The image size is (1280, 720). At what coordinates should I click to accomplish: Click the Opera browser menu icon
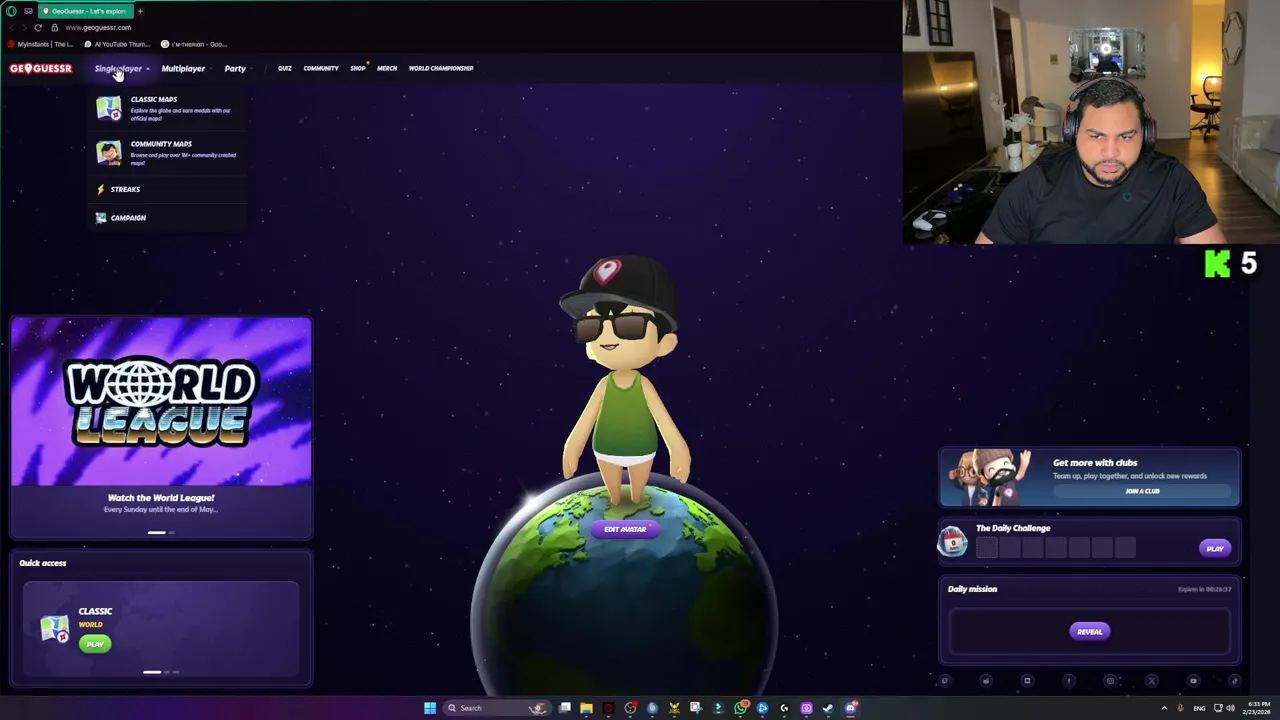click(11, 11)
